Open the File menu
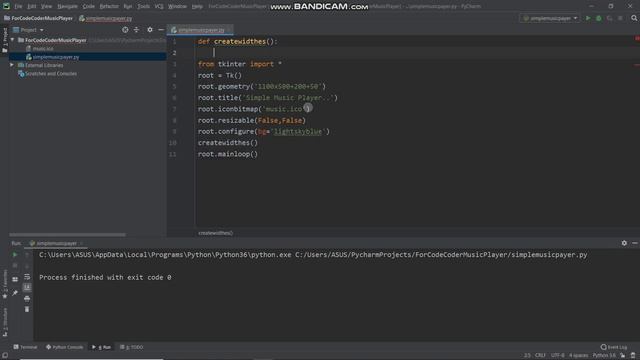 (18, 7)
